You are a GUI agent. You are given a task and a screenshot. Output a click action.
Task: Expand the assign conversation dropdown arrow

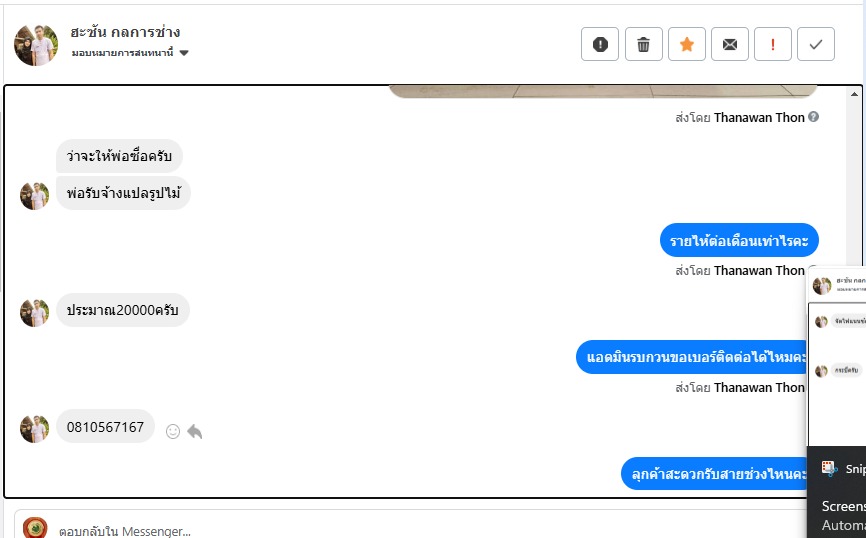pyautogui.click(x=184, y=53)
